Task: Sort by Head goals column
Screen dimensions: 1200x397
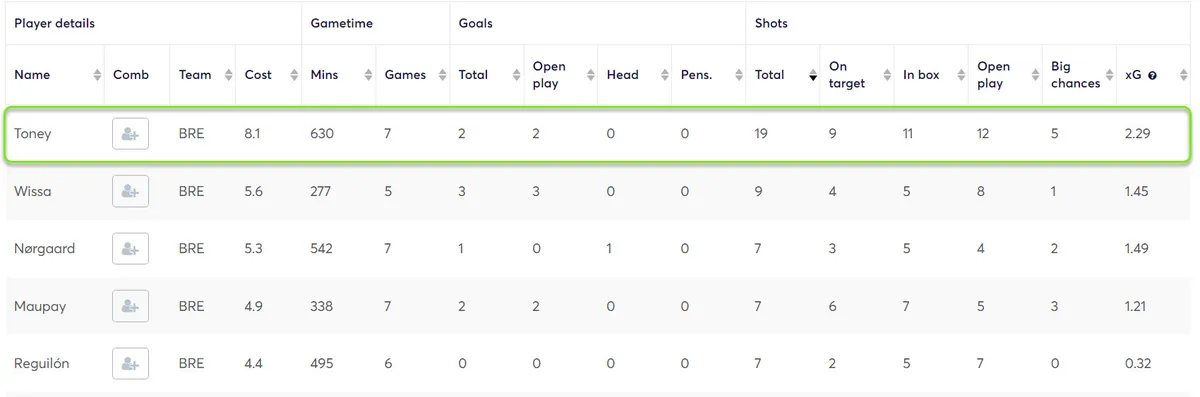Action: [x=635, y=75]
